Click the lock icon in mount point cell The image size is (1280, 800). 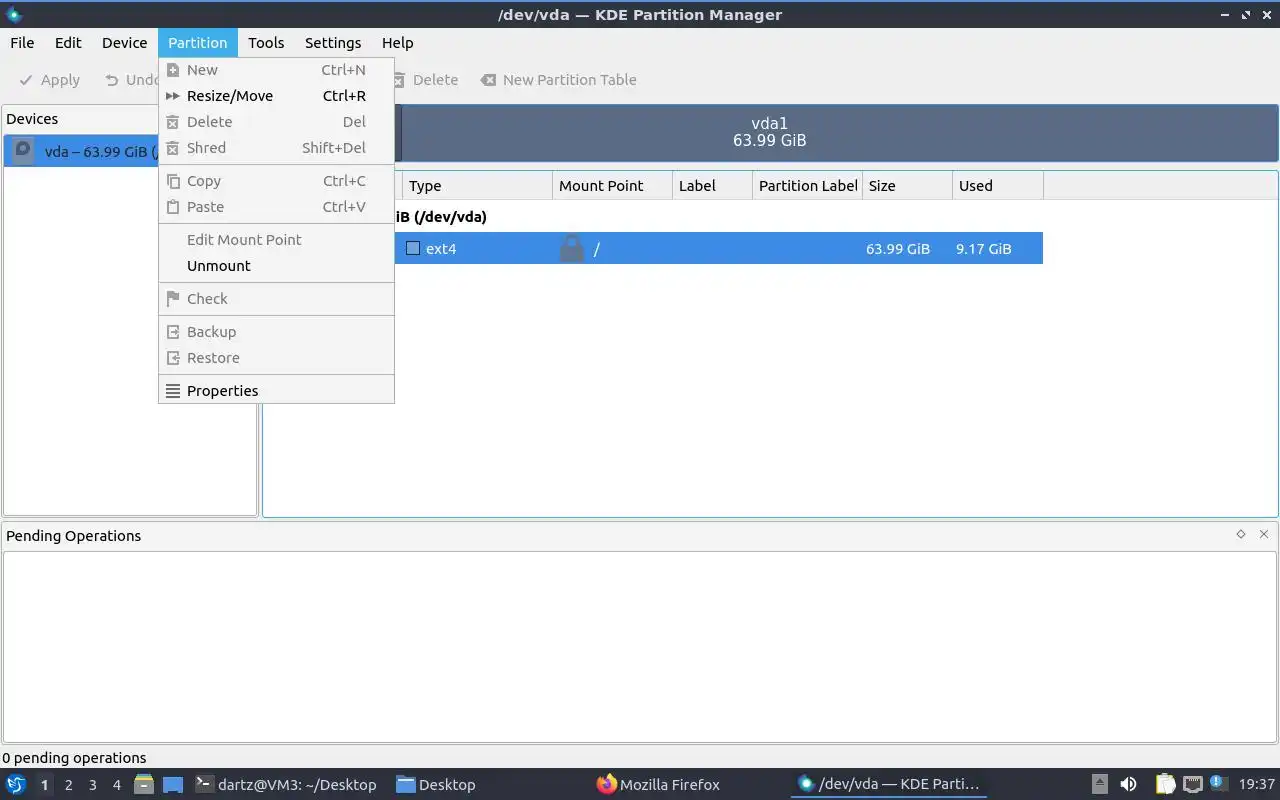coord(572,249)
